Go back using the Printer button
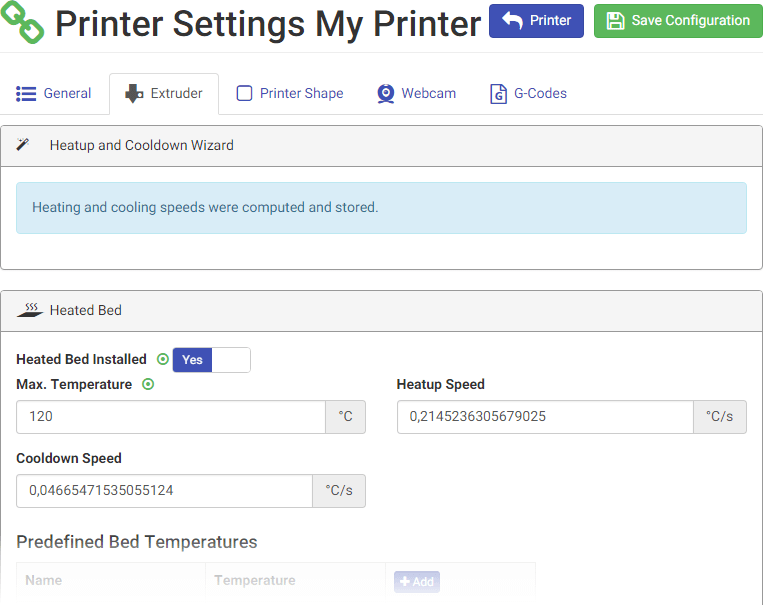 536,21
